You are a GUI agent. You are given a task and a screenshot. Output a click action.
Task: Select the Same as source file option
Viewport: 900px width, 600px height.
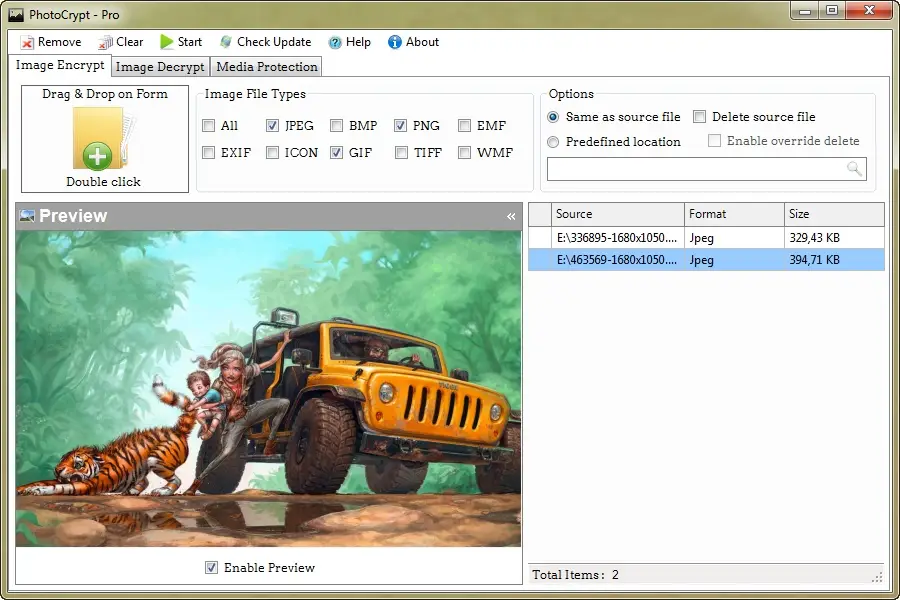(x=553, y=117)
